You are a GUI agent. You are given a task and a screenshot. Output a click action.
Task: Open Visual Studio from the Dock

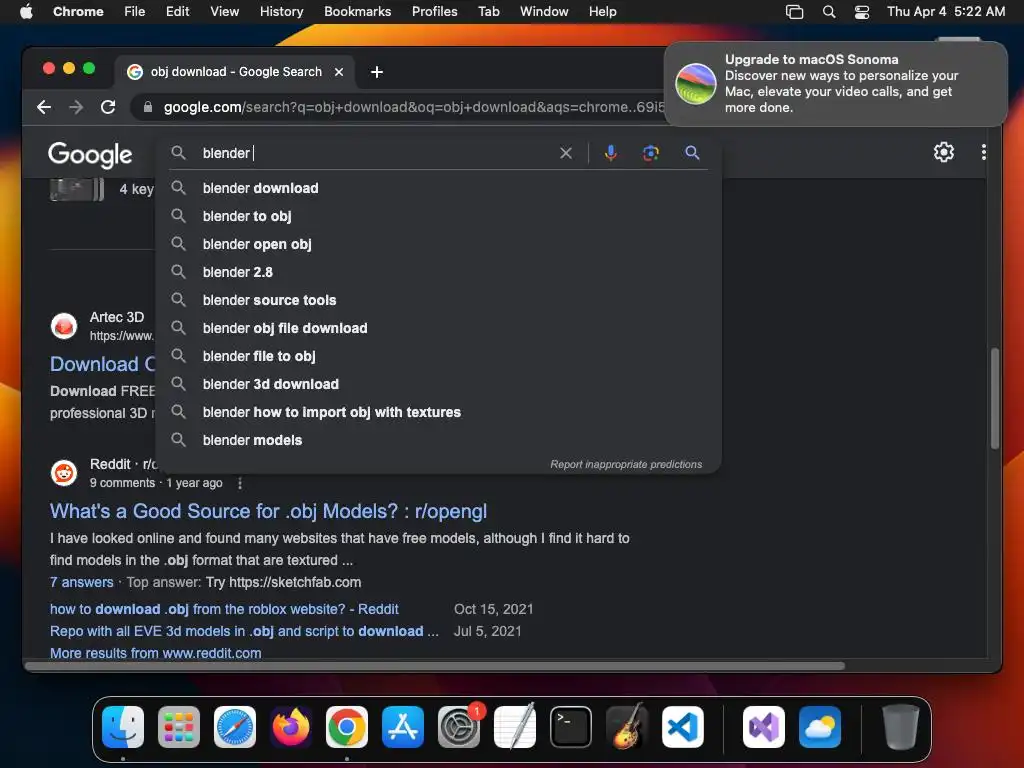(763, 727)
